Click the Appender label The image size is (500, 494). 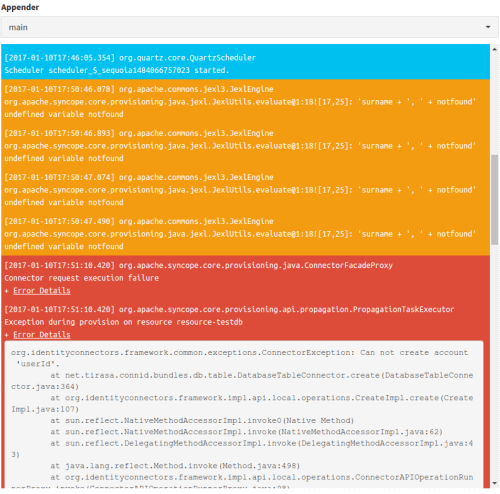pyautogui.click(x=20, y=7)
